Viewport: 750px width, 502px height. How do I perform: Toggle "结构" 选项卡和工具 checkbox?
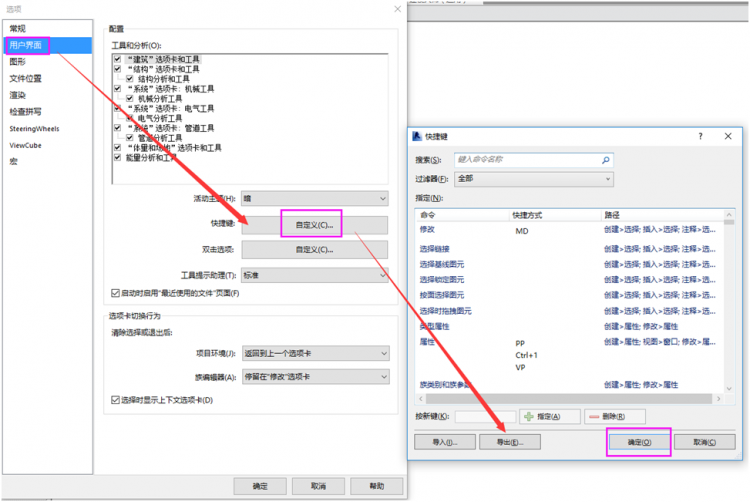click(117, 69)
